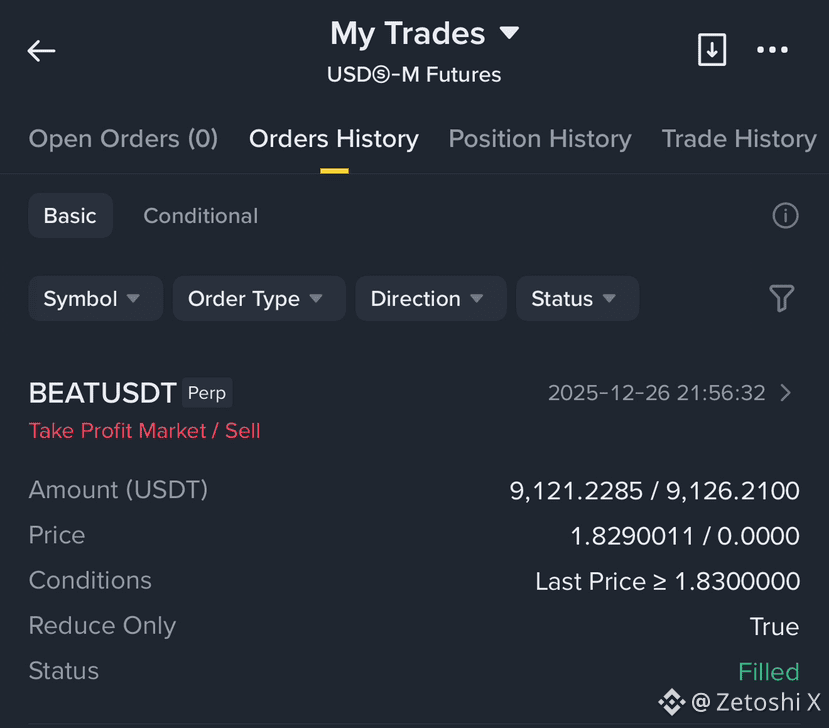The height and width of the screenshot is (728, 829).
Task: Tap the BEATUSDT symbol name
Action: tap(103, 393)
